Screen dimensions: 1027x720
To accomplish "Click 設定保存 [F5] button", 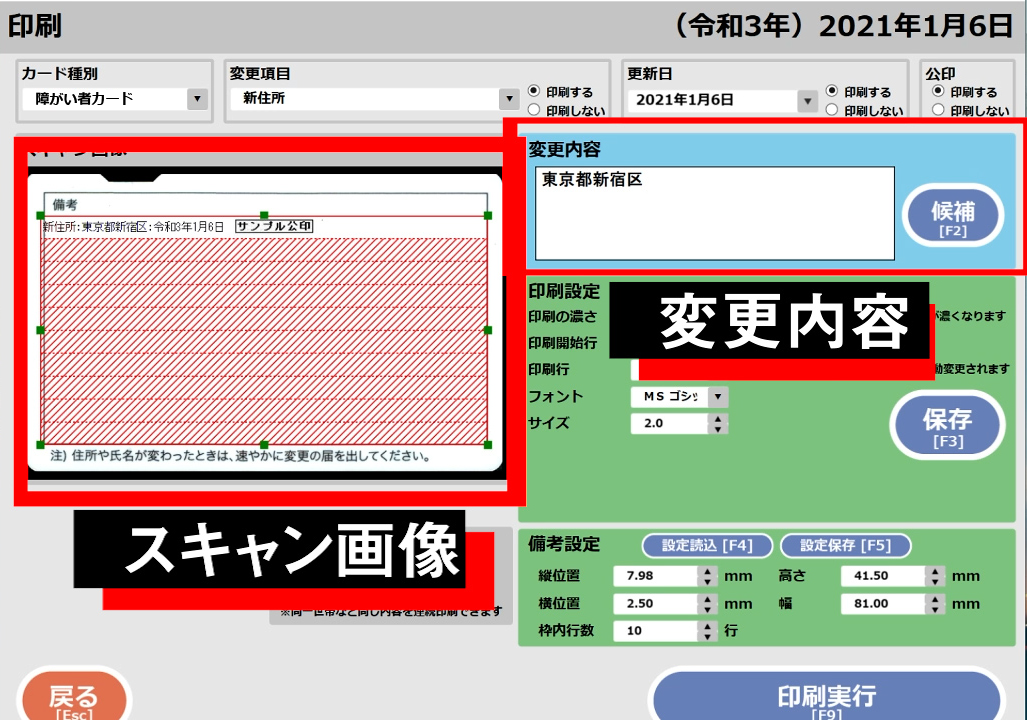I will [x=846, y=546].
